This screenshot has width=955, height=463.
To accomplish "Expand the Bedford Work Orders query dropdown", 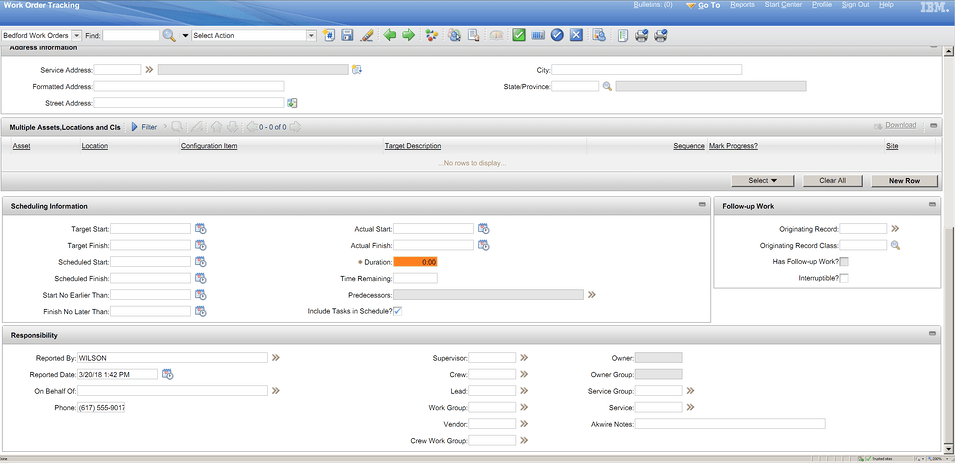I will pyautogui.click(x=77, y=35).
